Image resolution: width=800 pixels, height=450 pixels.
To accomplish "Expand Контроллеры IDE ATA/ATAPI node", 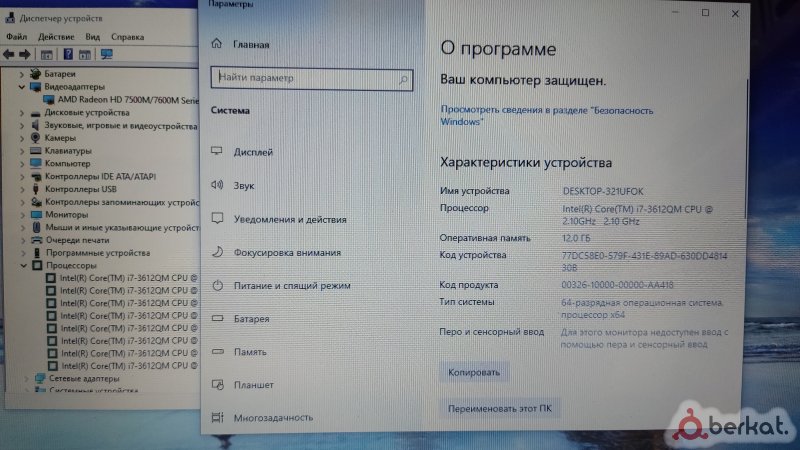I will (x=22, y=177).
